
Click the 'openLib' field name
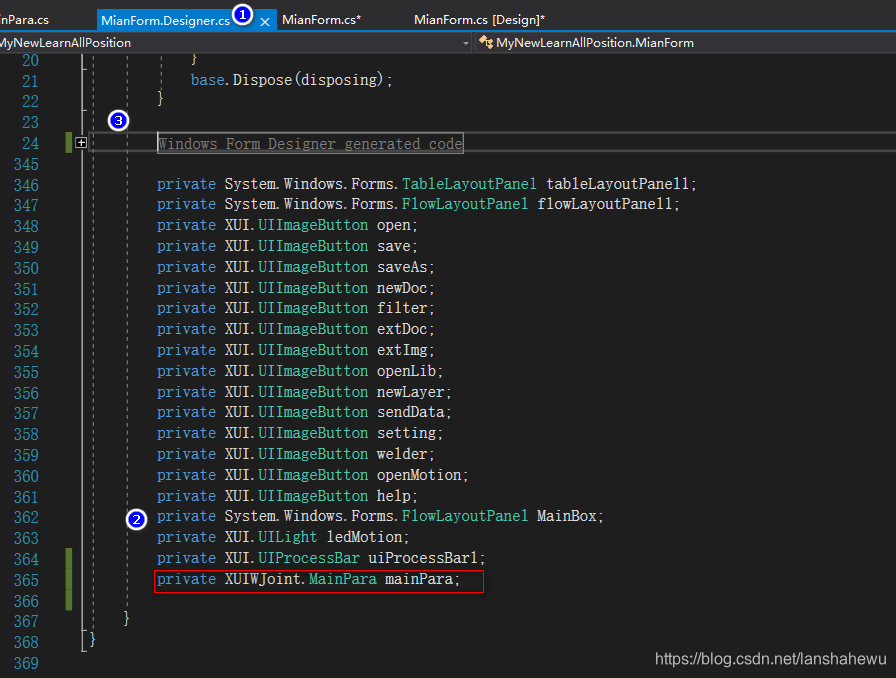[406, 371]
